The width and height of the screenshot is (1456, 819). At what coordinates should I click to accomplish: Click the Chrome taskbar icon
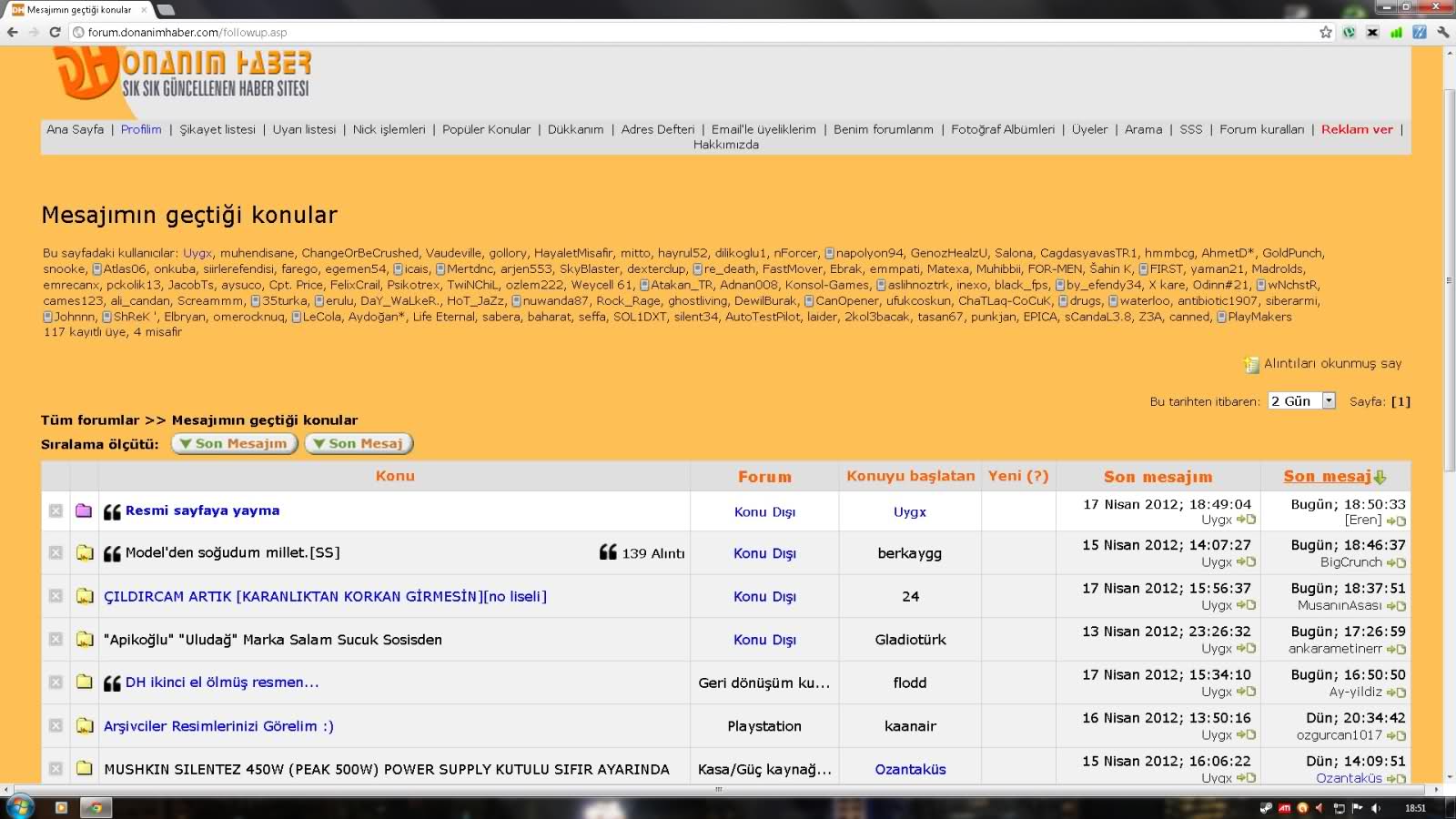[x=95, y=807]
